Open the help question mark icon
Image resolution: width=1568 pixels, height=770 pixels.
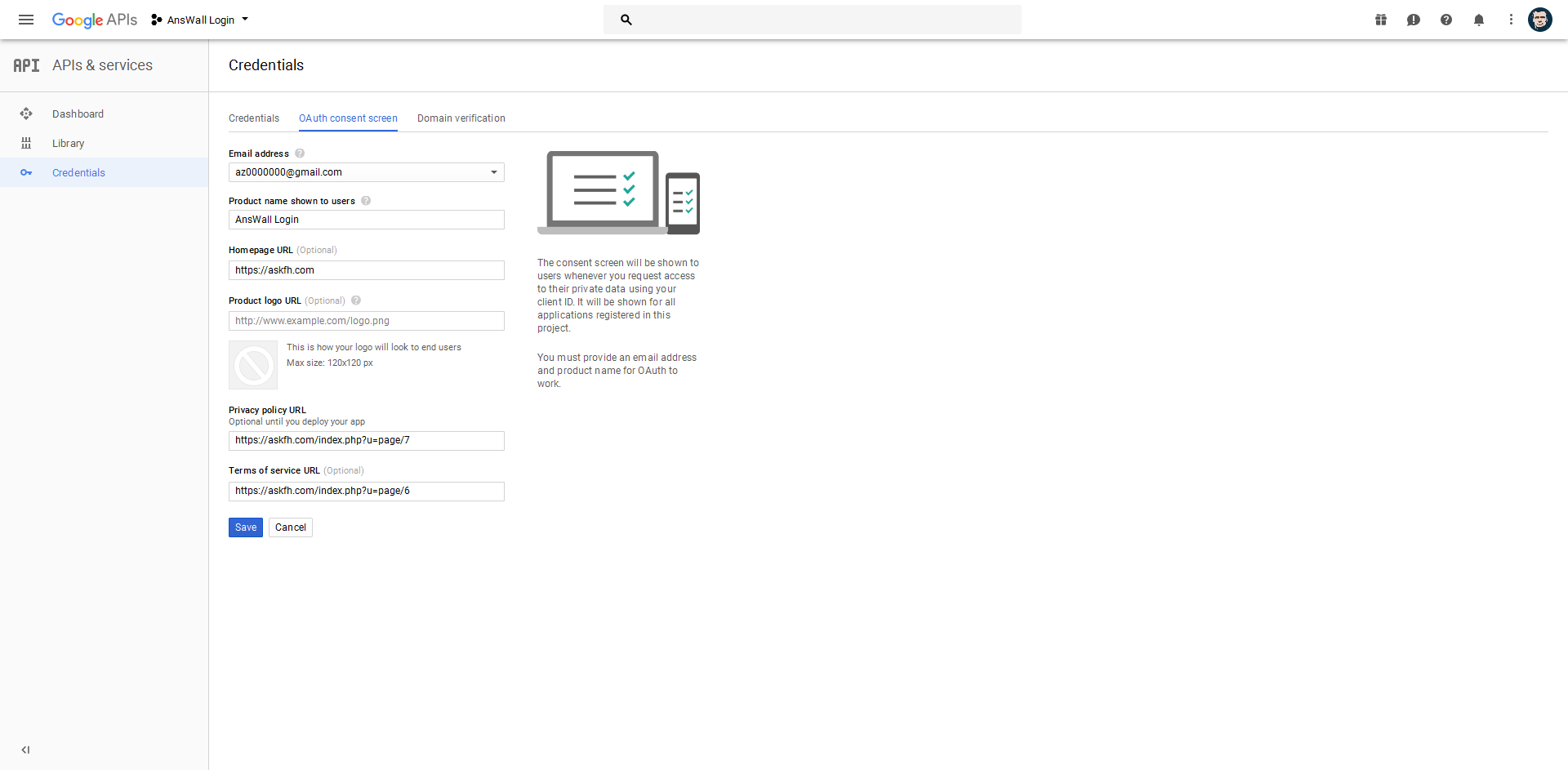click(x=1446, y=20)
